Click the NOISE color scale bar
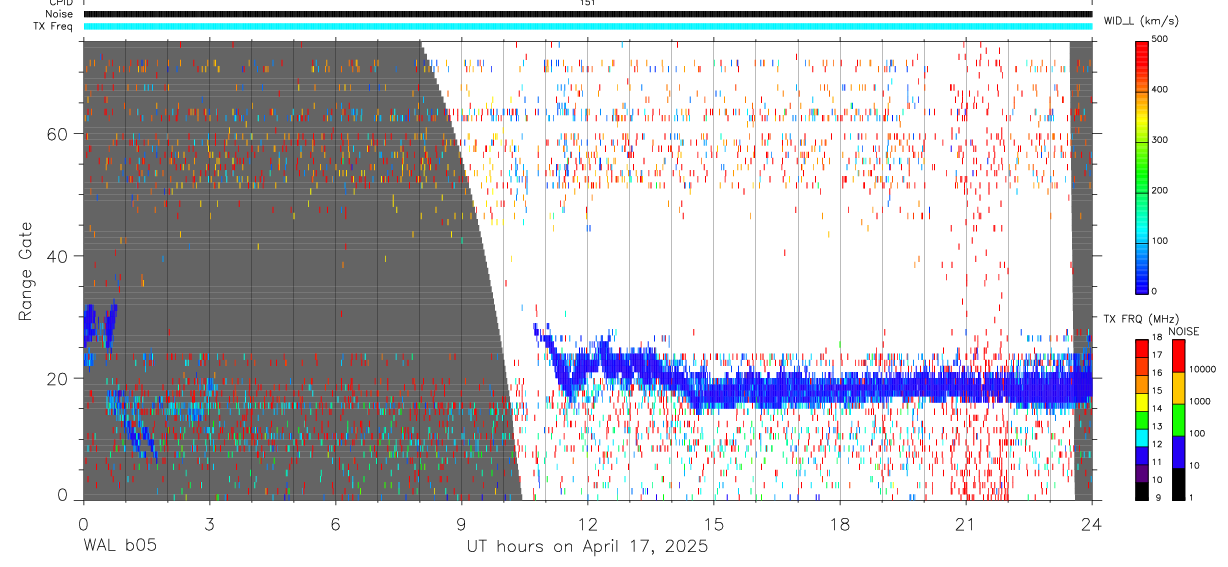This screenshot has width=1228, height=567. pyautogui.click(x=1177, y=420)
